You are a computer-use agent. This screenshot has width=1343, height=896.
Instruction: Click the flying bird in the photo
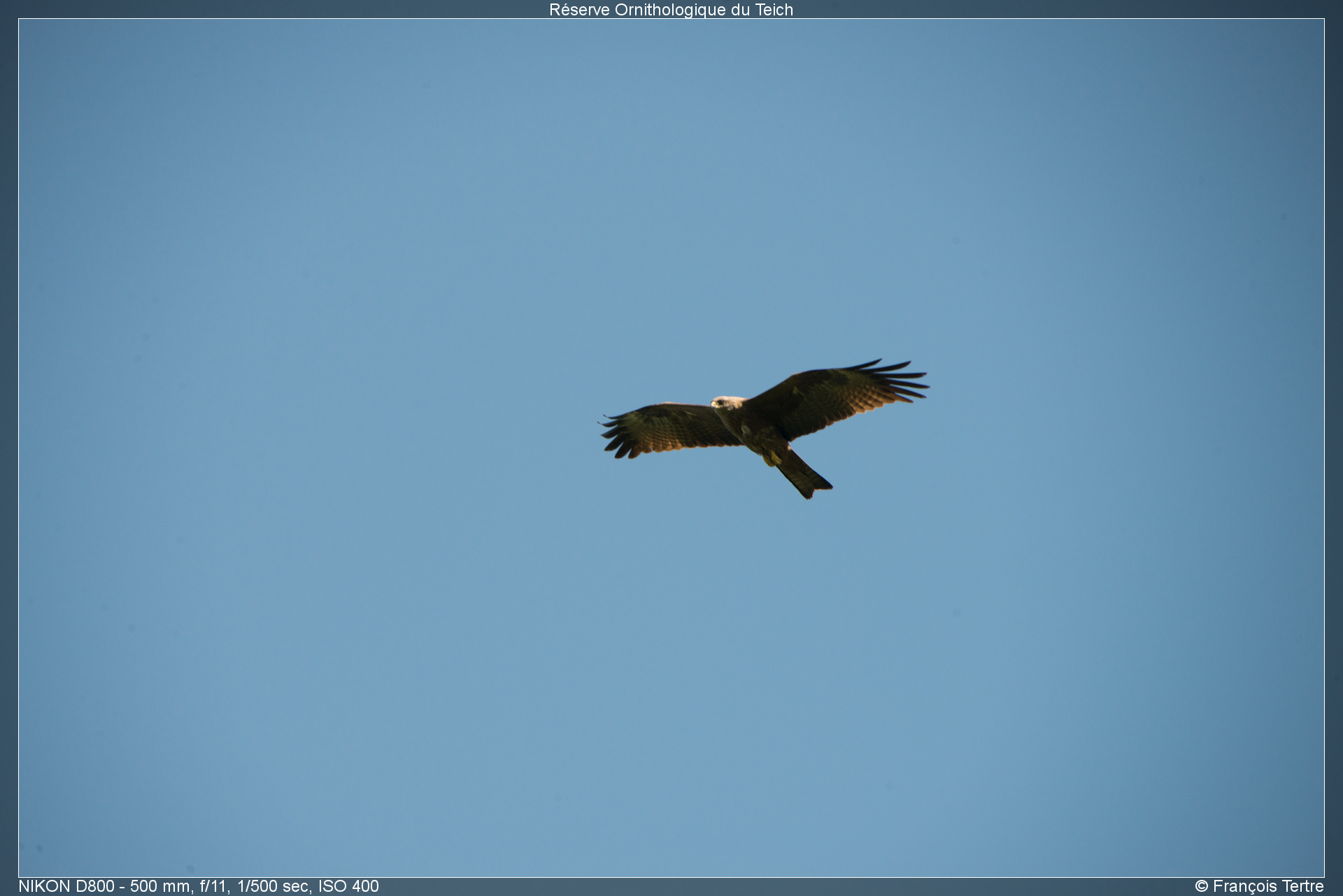(x=764, y=428)
